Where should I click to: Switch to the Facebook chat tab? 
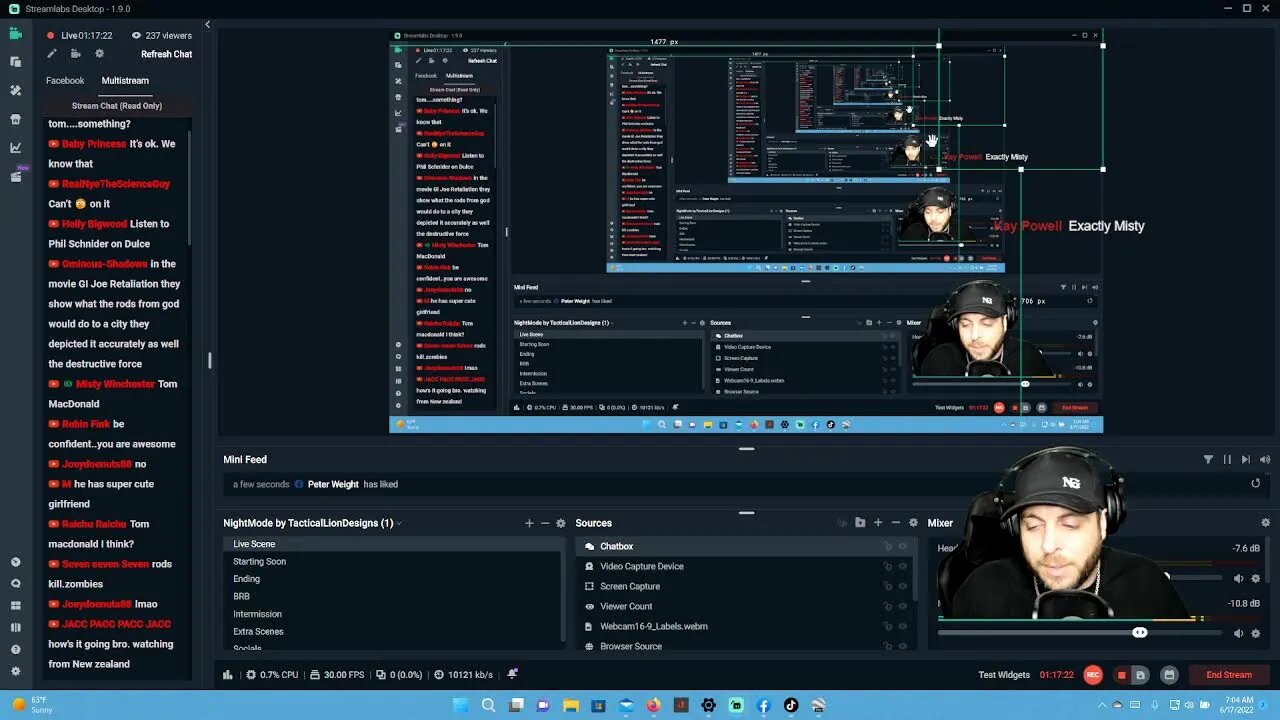(65, 80)
